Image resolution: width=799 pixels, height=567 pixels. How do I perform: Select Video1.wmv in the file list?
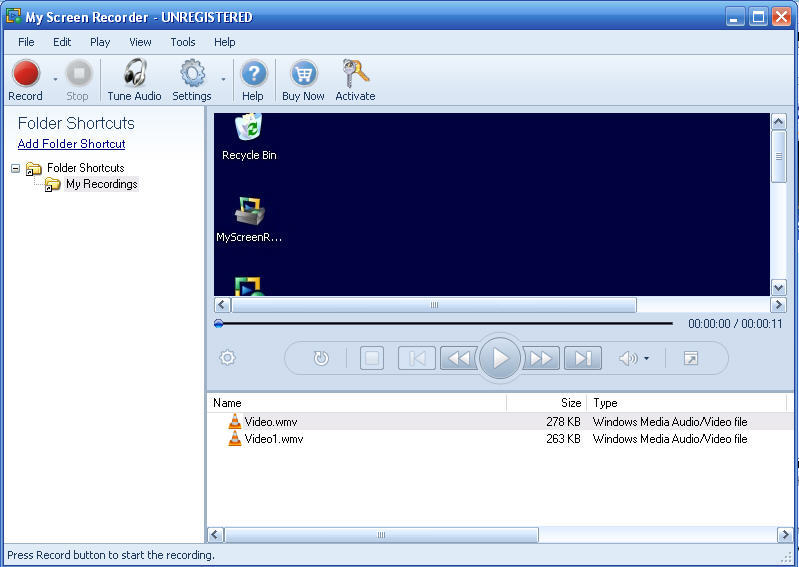point(273,439)
